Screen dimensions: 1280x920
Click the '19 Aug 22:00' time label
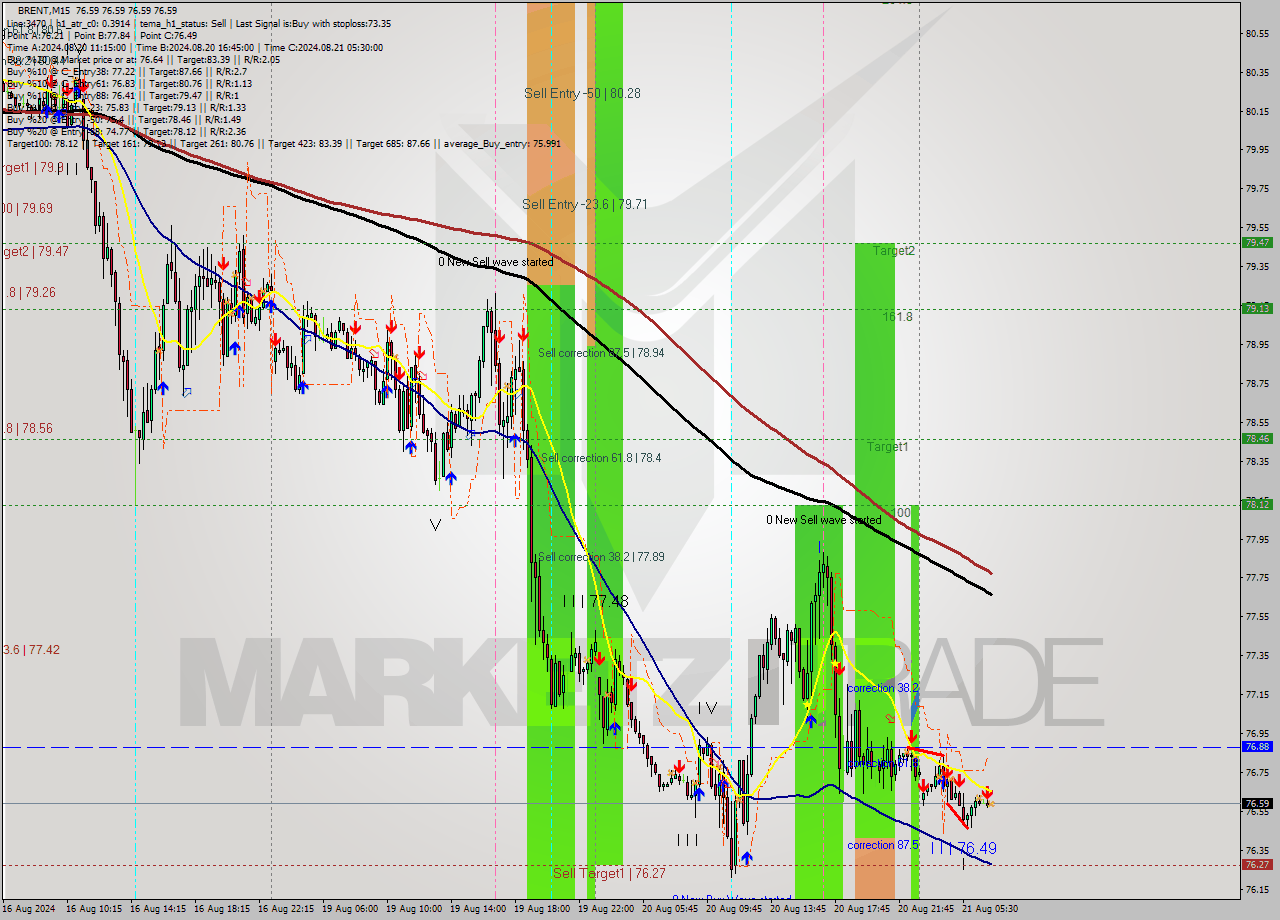click(608, 909)
